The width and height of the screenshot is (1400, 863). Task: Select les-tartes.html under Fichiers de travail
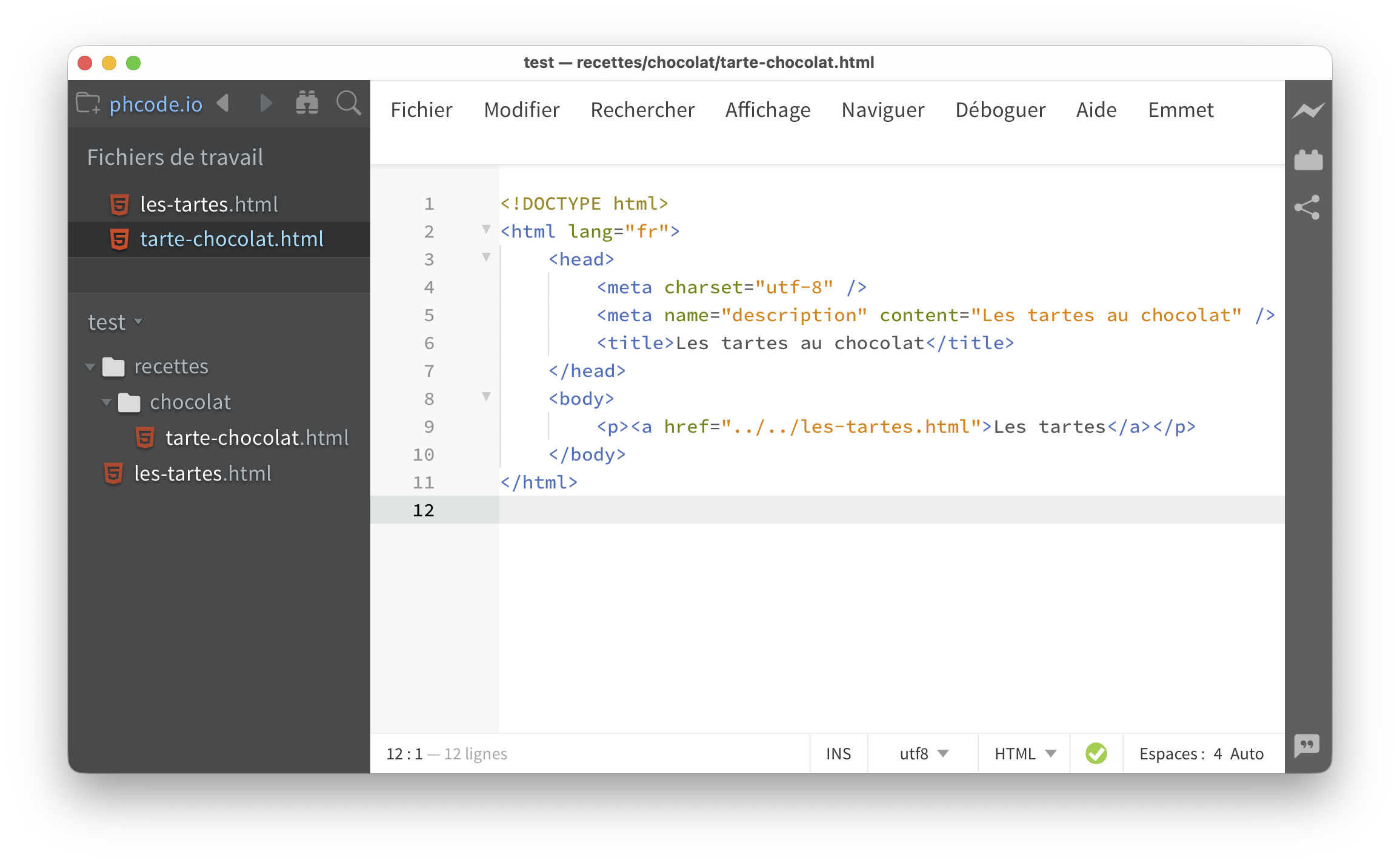(x=208, y=204)
